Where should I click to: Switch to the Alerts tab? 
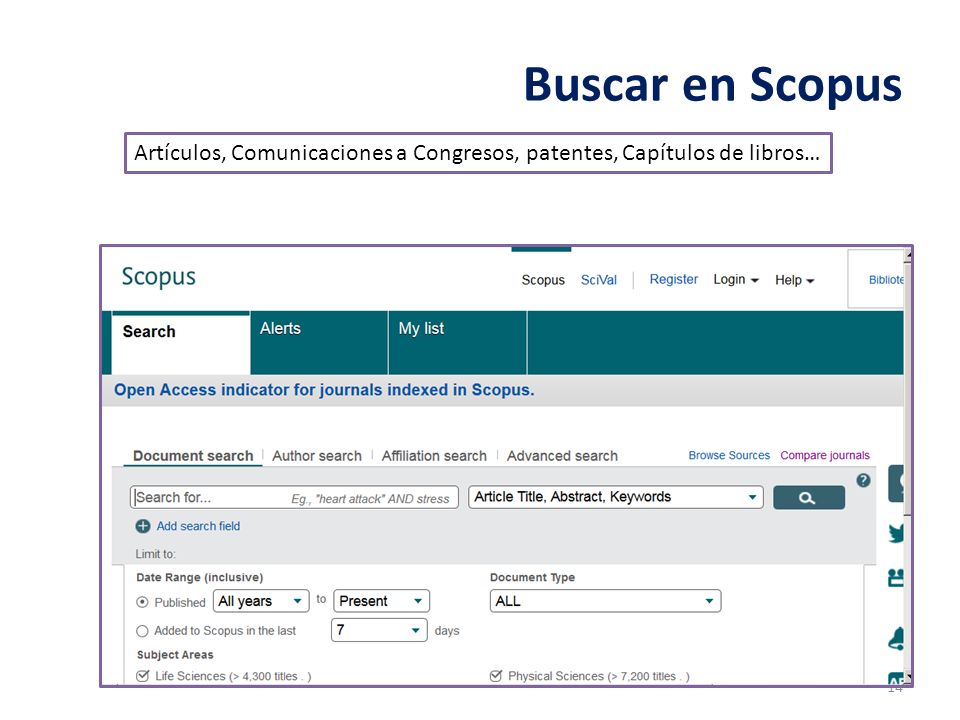(x=319, y=343)
